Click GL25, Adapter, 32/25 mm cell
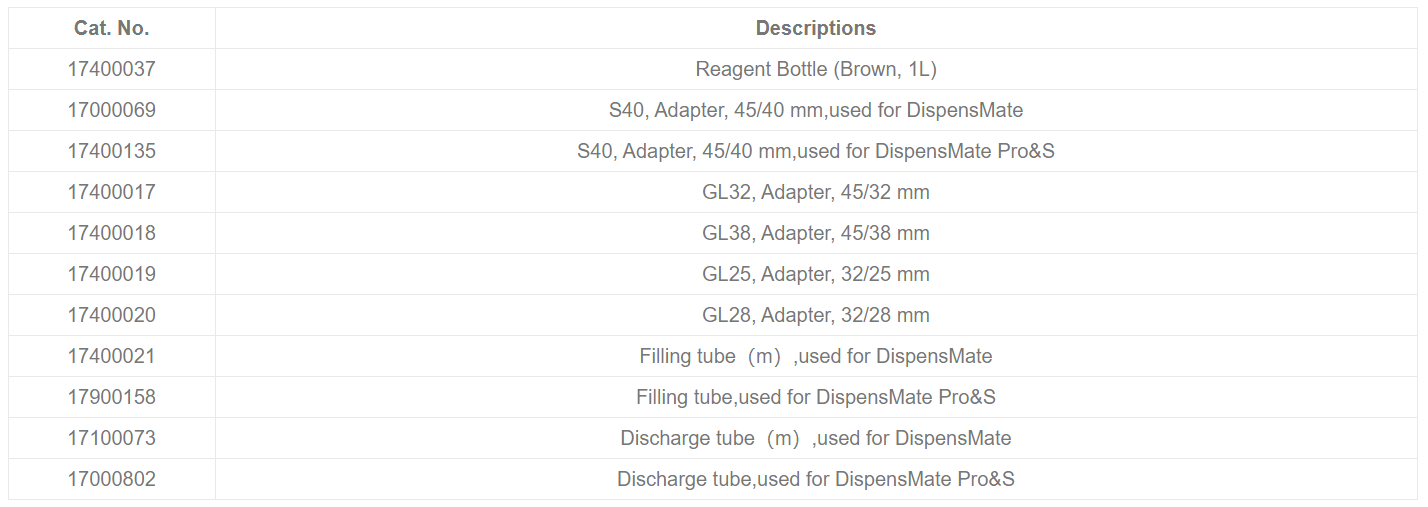This screenshot has width=1428, height=507. [x=816, y=274]
